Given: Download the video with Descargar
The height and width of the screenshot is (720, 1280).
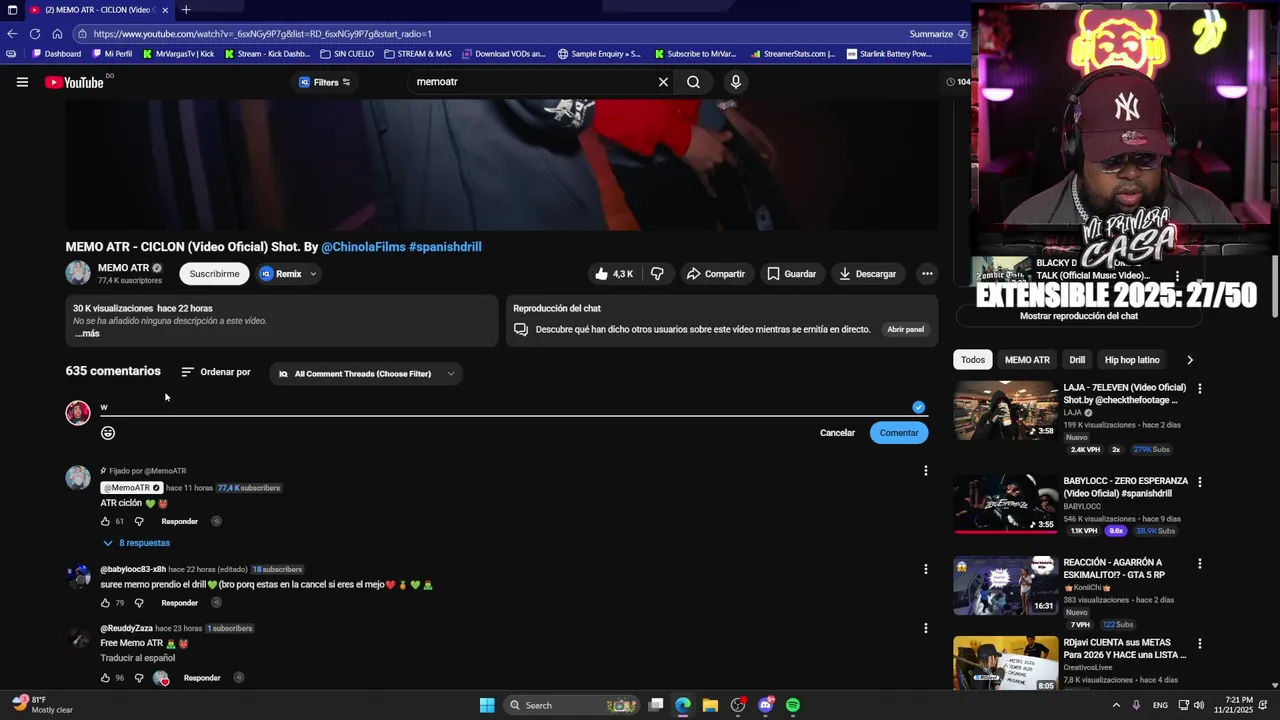Looking at the screenshot, I should [867, 274].
